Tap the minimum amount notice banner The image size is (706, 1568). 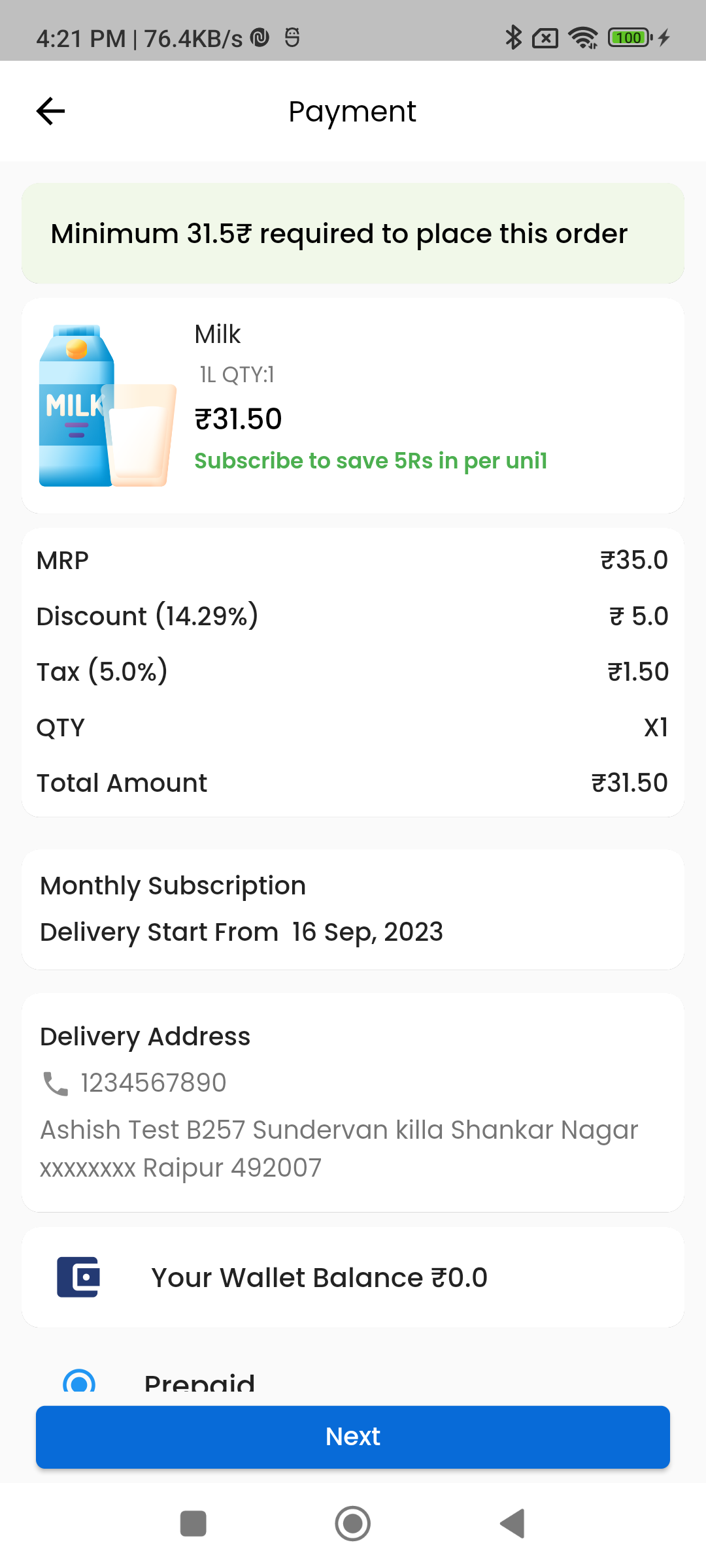tap(353, 233)
